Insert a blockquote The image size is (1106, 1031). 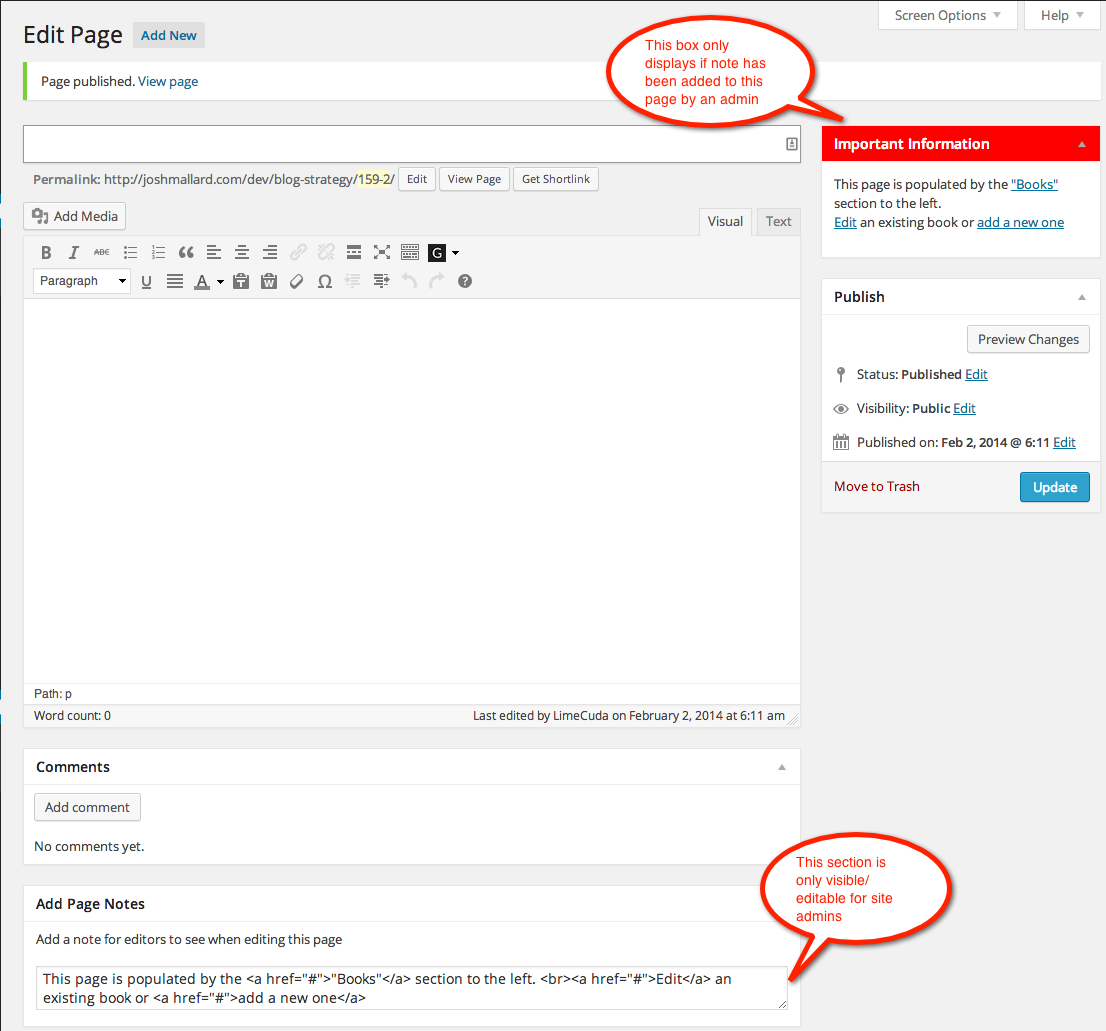coord(186,252)
